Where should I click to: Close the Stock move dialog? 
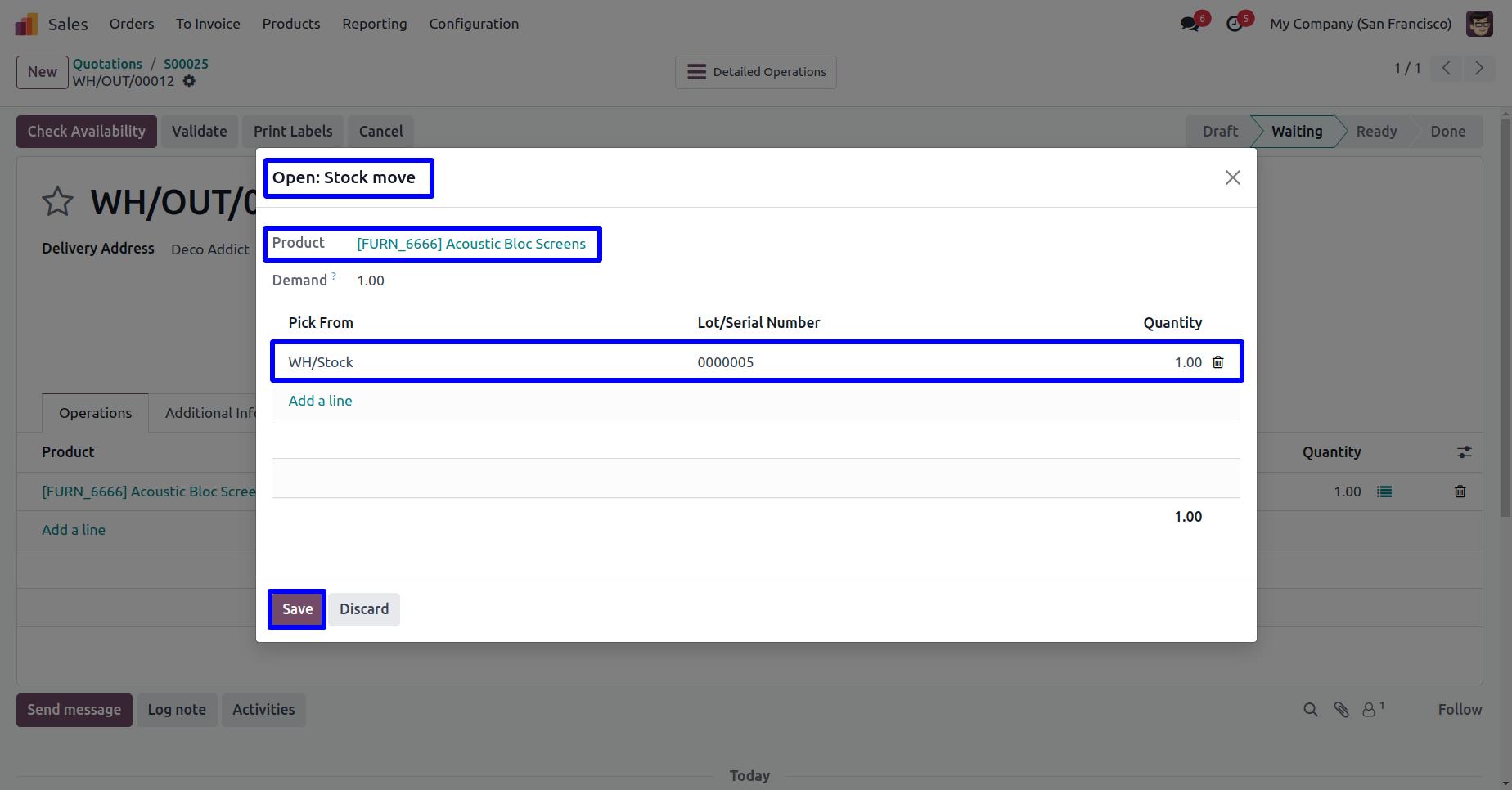click(1232, 177)
